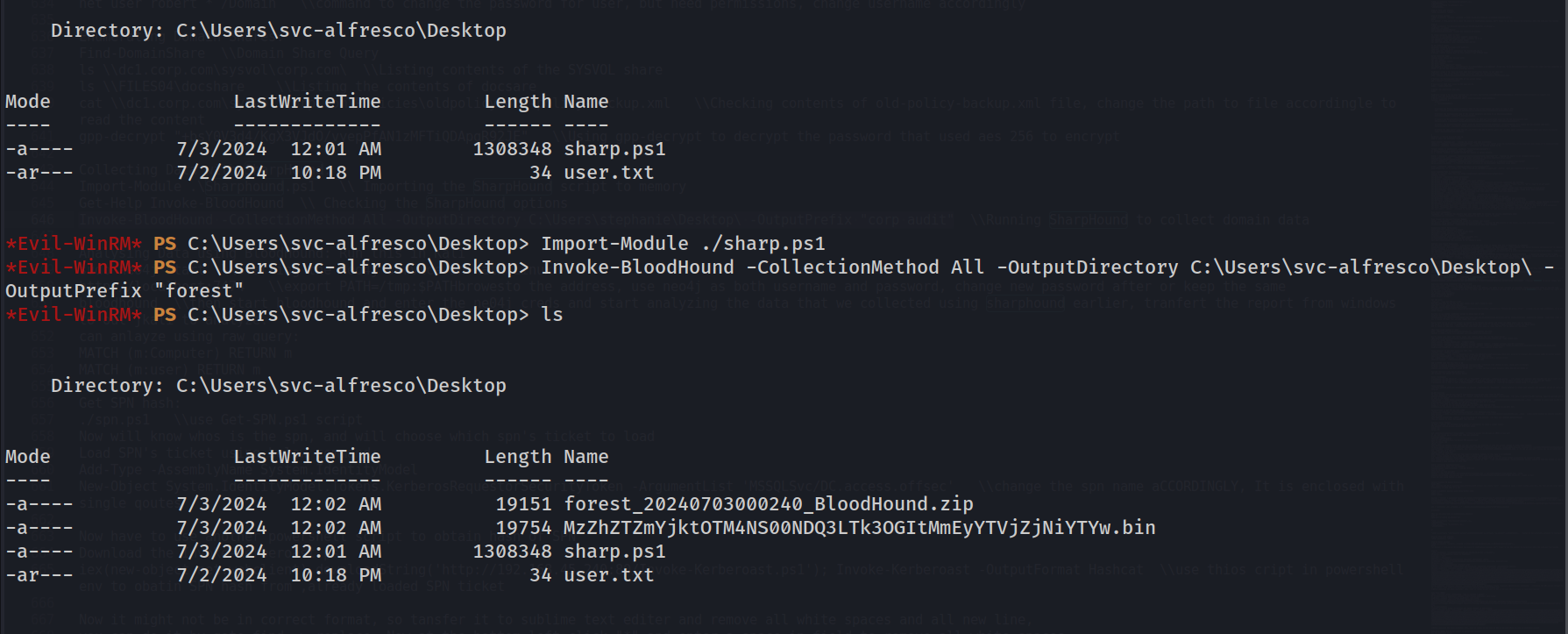Click user.txt in the second directory listing
The height and width of the screenshot is (634, 1568).
(x=608, y=575)
